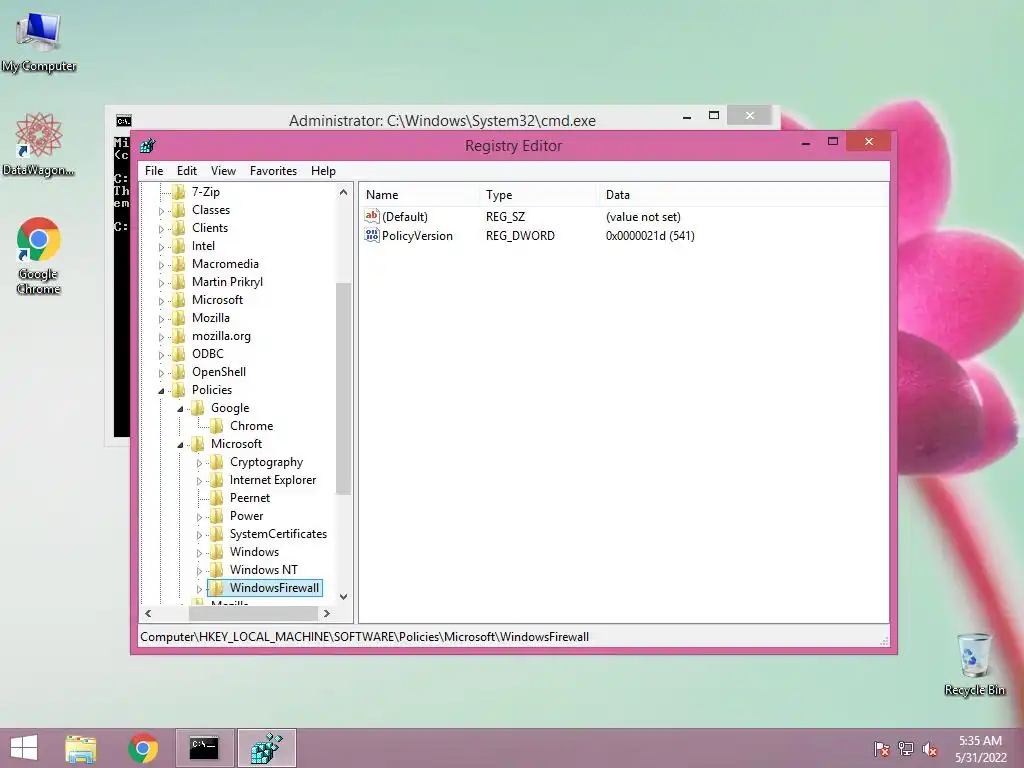1024x768 pixels.
Task: Click the Peernet key folder icon
Action: [x=217, y=498]
